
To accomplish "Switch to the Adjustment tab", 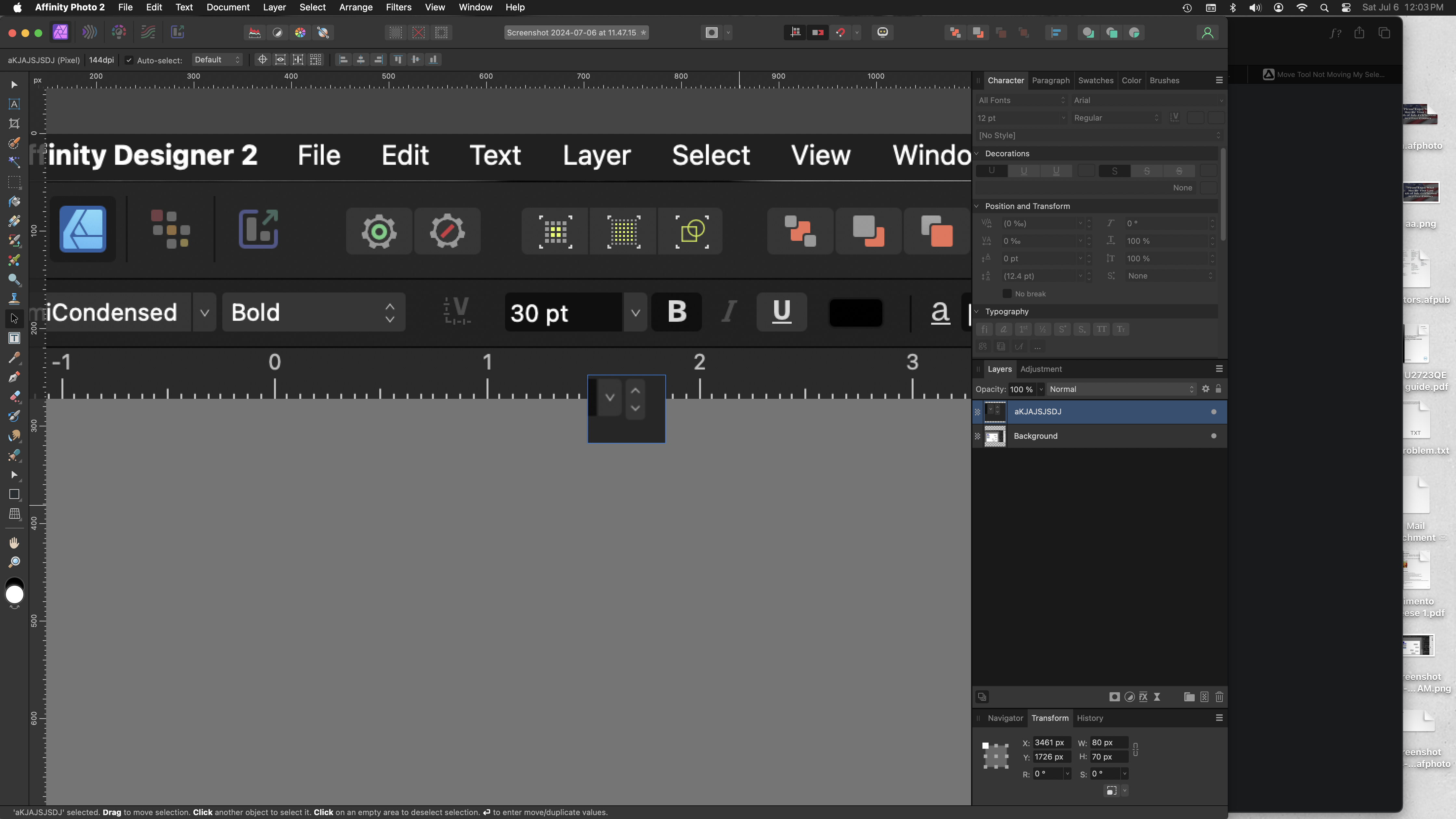I will (x=1041, y=369).
